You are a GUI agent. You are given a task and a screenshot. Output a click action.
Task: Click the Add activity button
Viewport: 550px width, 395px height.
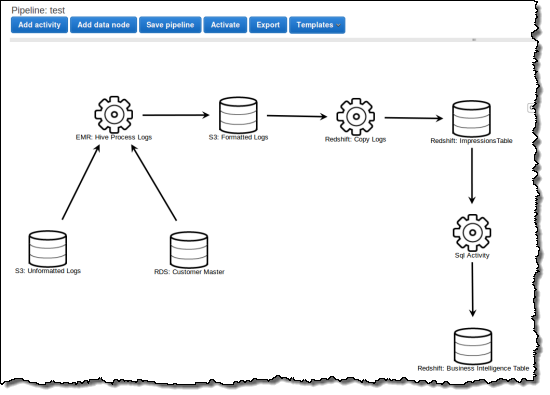(x=39, y=25)
